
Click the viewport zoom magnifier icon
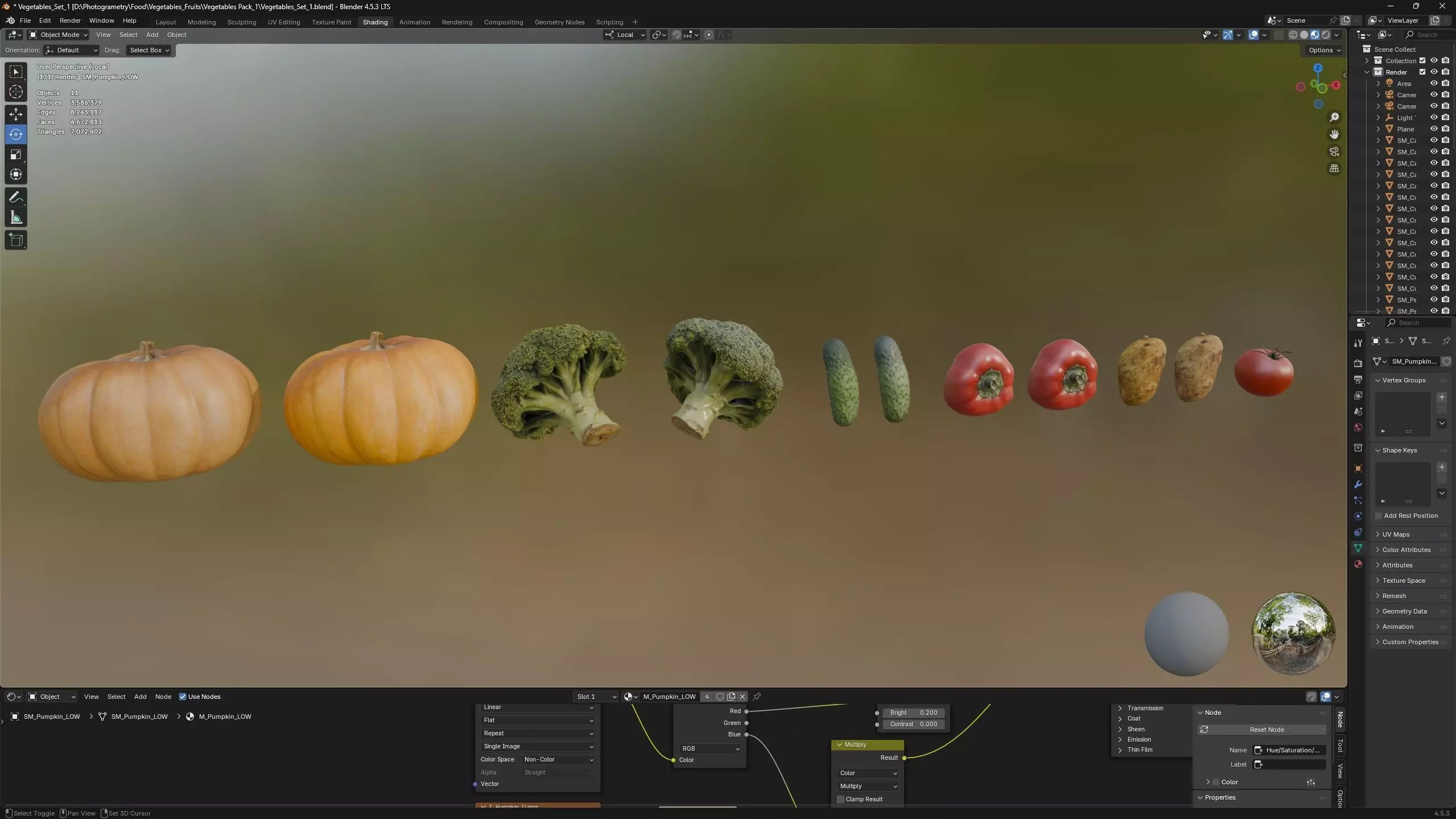(x=1334, y=117)
